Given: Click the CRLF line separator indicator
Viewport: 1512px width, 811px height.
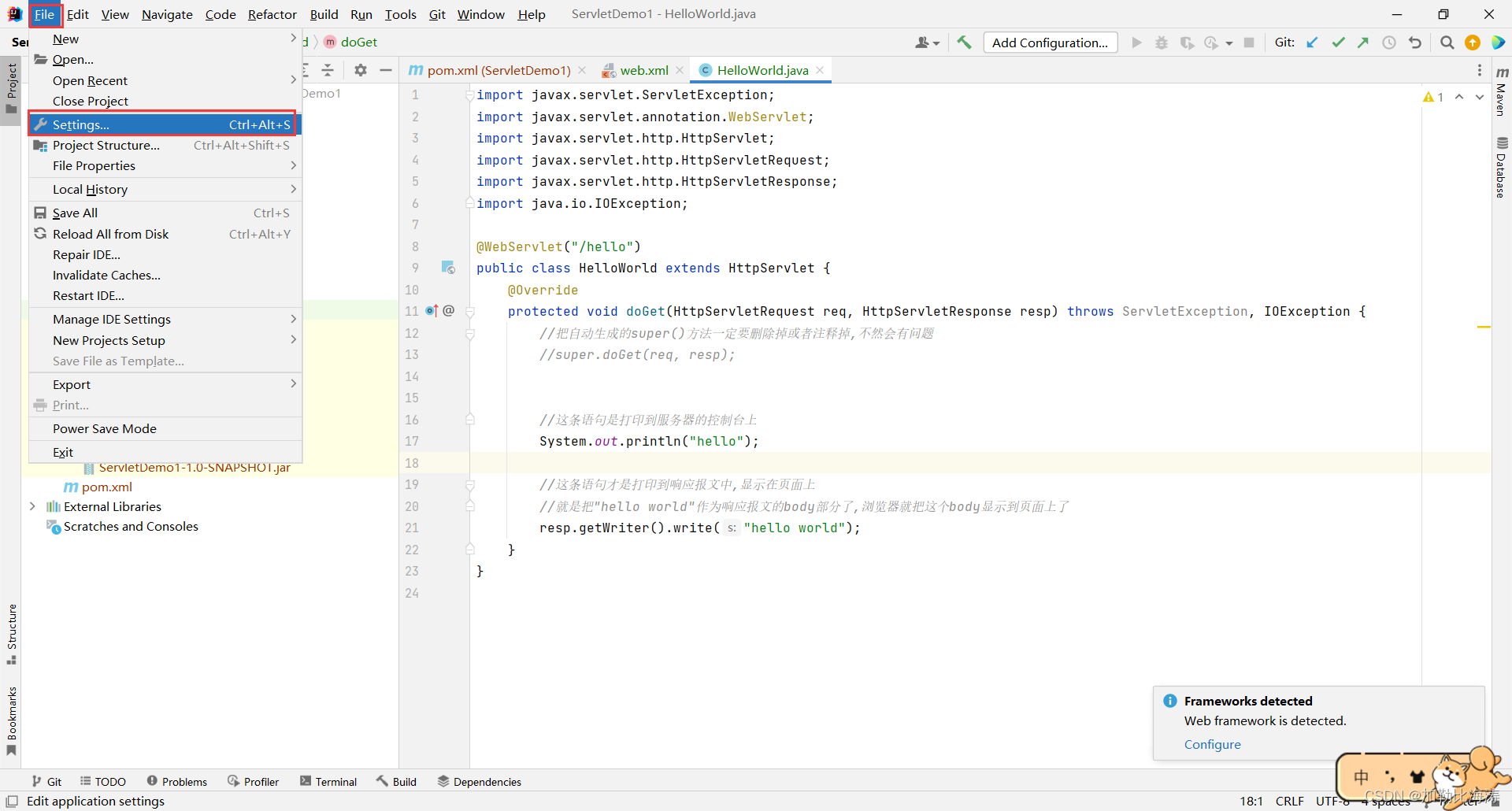Looking at the screenshot, I should [x=1289, y=801].
